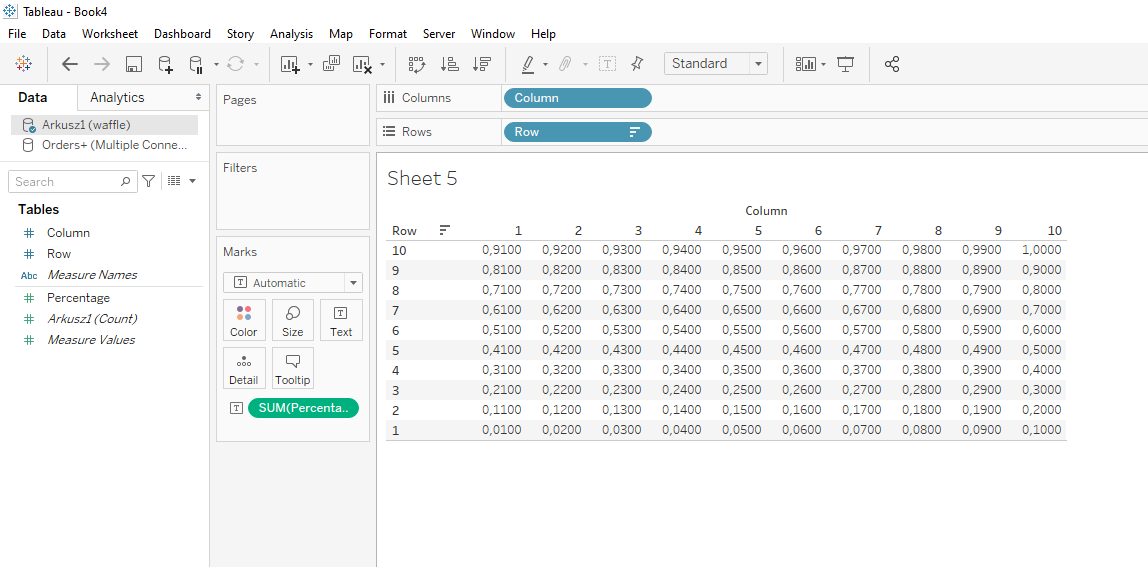Click the Share workbook icon
Viewport: 1148px width, 567px height.
pos(892,64)
